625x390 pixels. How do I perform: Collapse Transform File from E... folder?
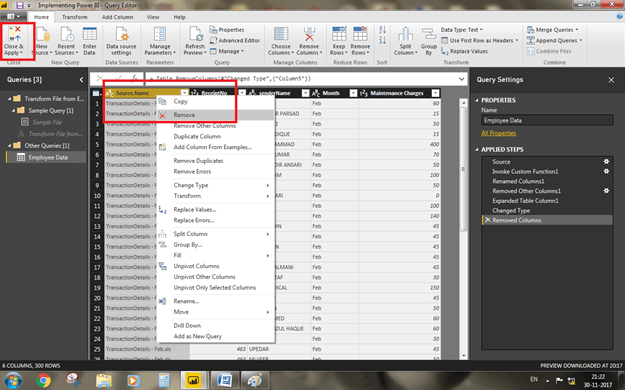(10, 98)
